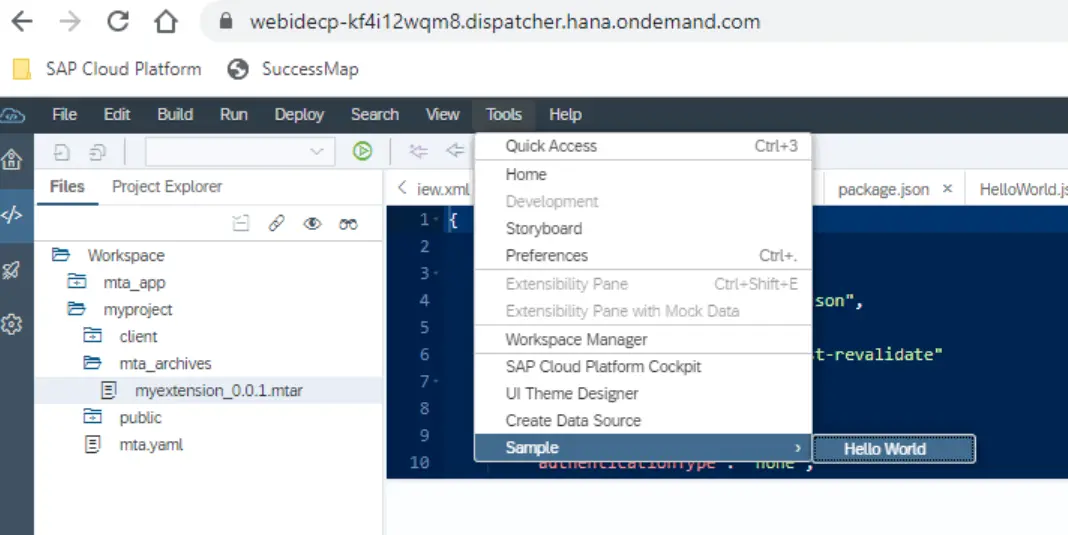Viewport: 1068px width, 535px height.
Task: Select SAP Cloud Platform Cockpit entry
Action: (x=643, y=367)
